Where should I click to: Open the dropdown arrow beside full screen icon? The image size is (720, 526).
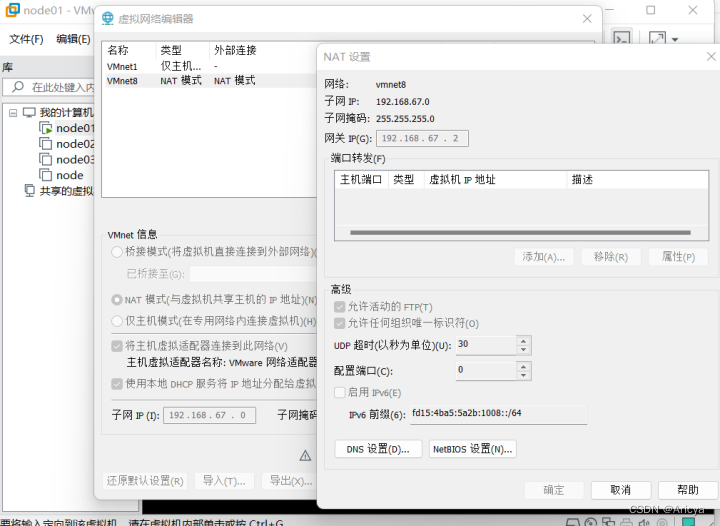[675, 39]
